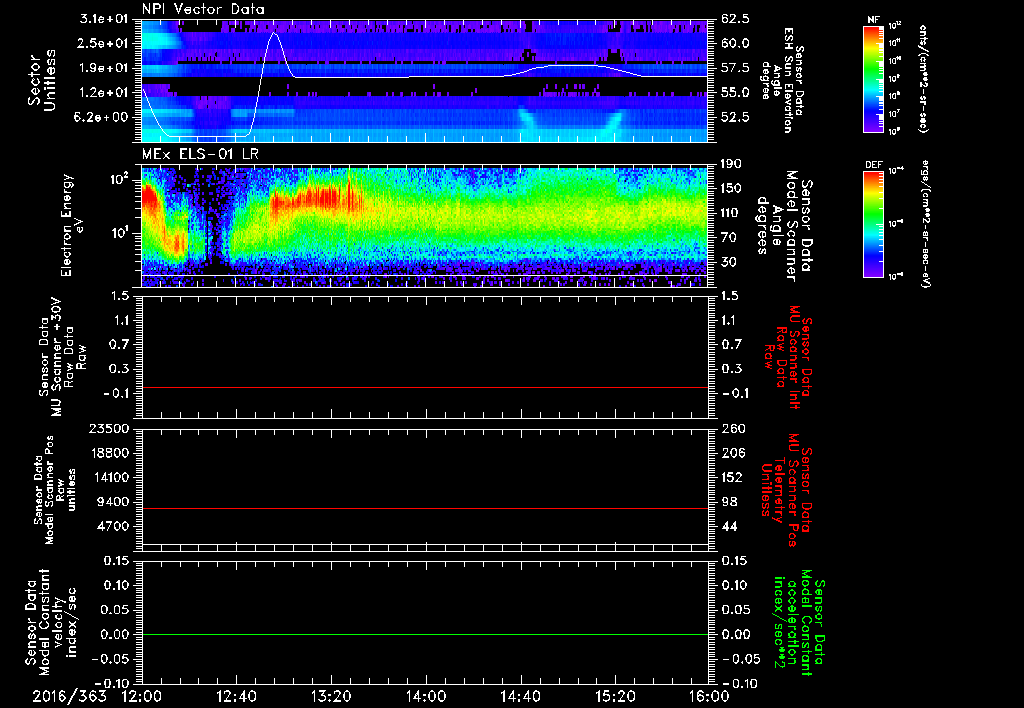Click the 12:00 time axis tick label
The height and width of the screenshot is (708, 1024).
coord(142,696)
